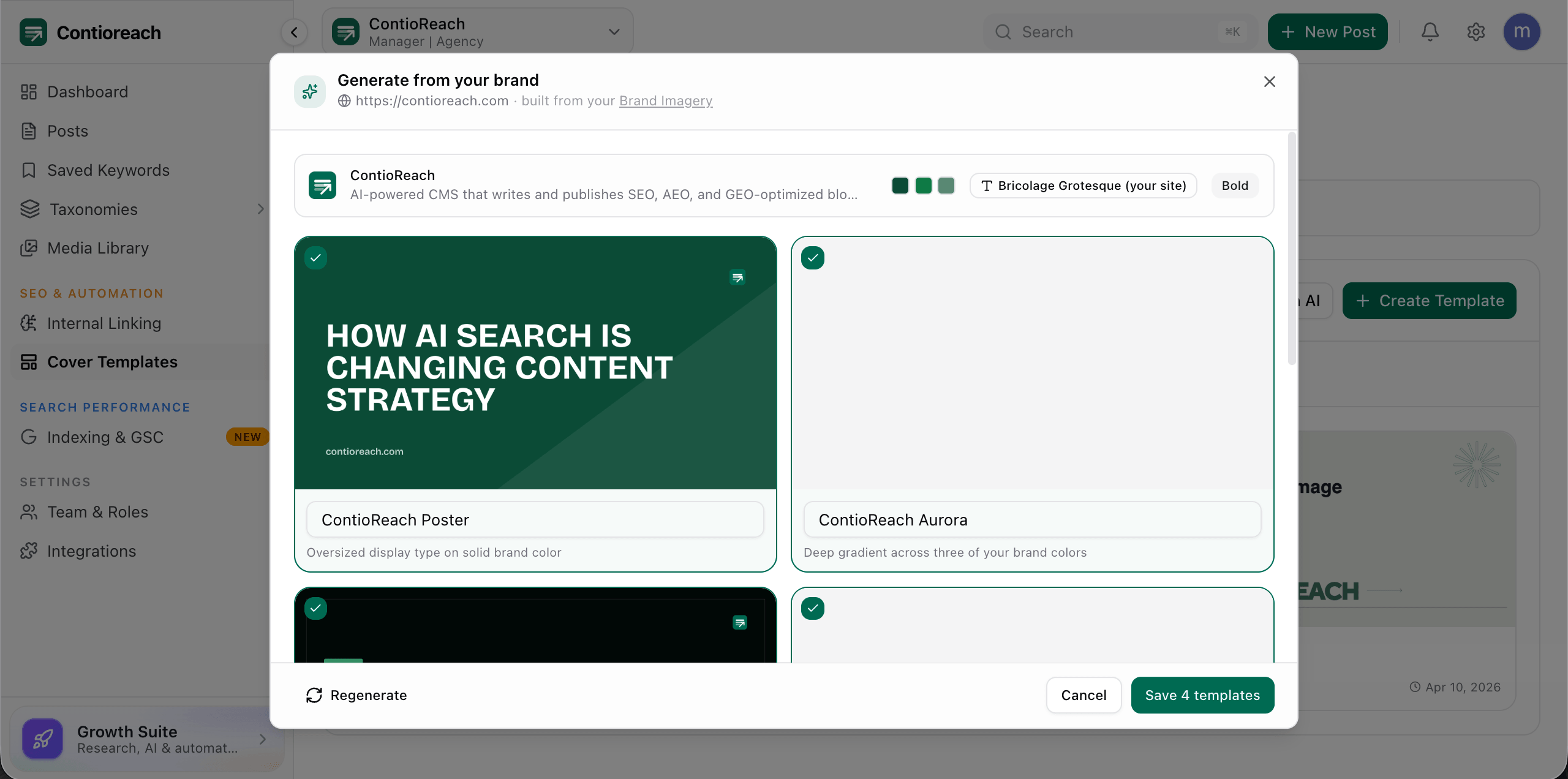Click 'Deep gradient across three of your brand colors'

pos(945,552)
